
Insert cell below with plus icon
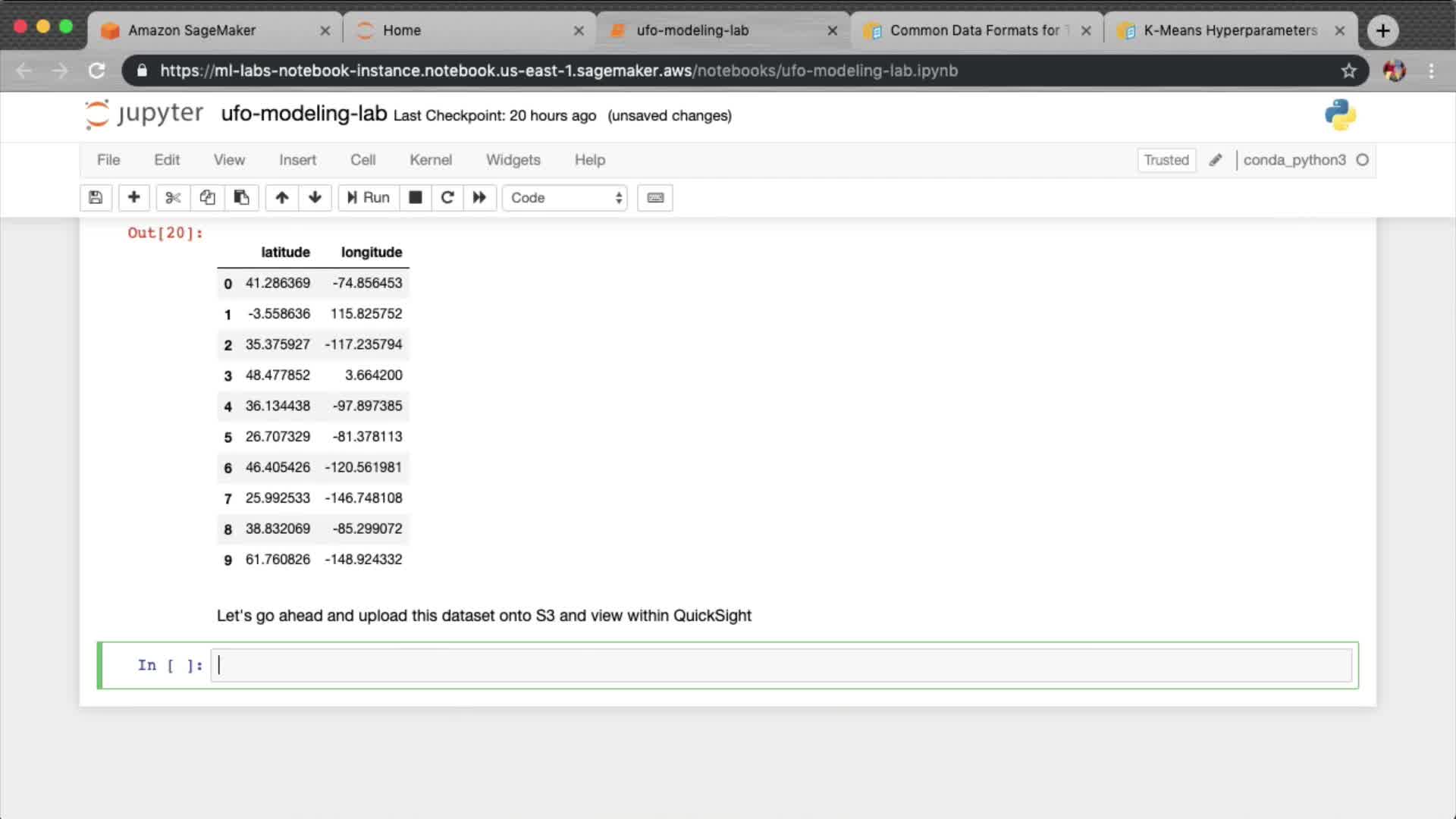click(x=133, y=198)
